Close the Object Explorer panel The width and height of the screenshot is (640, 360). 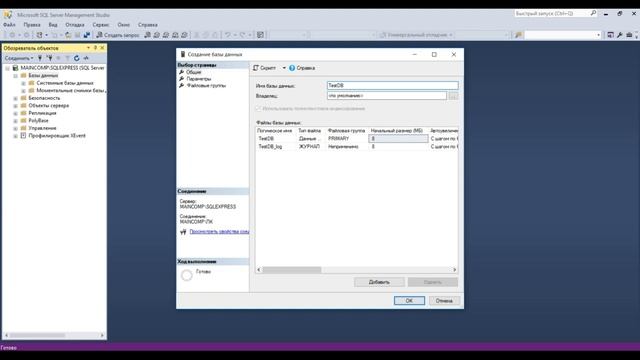[102, 48]
